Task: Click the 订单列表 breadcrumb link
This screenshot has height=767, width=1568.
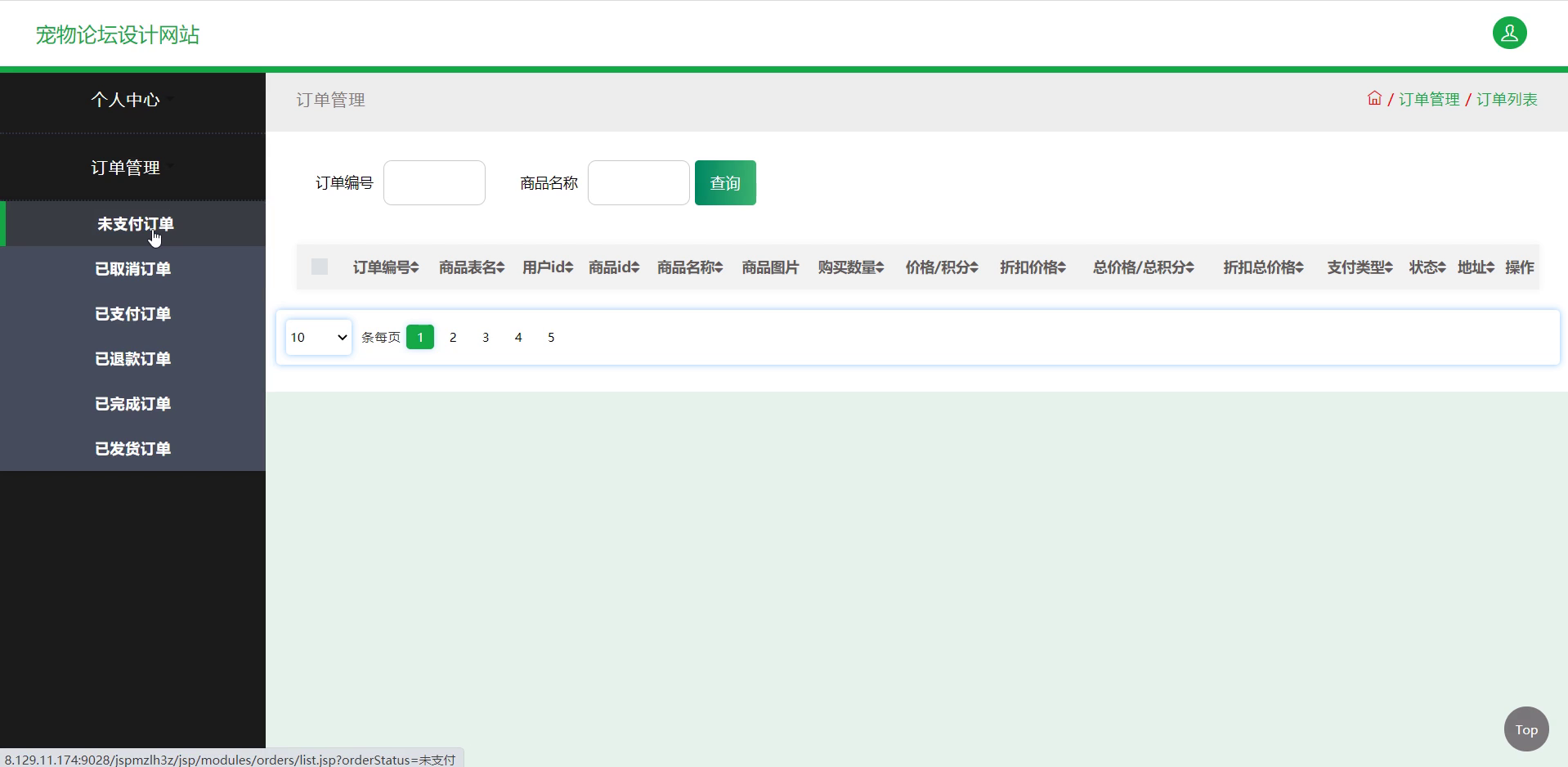Action: (1507, 99)
